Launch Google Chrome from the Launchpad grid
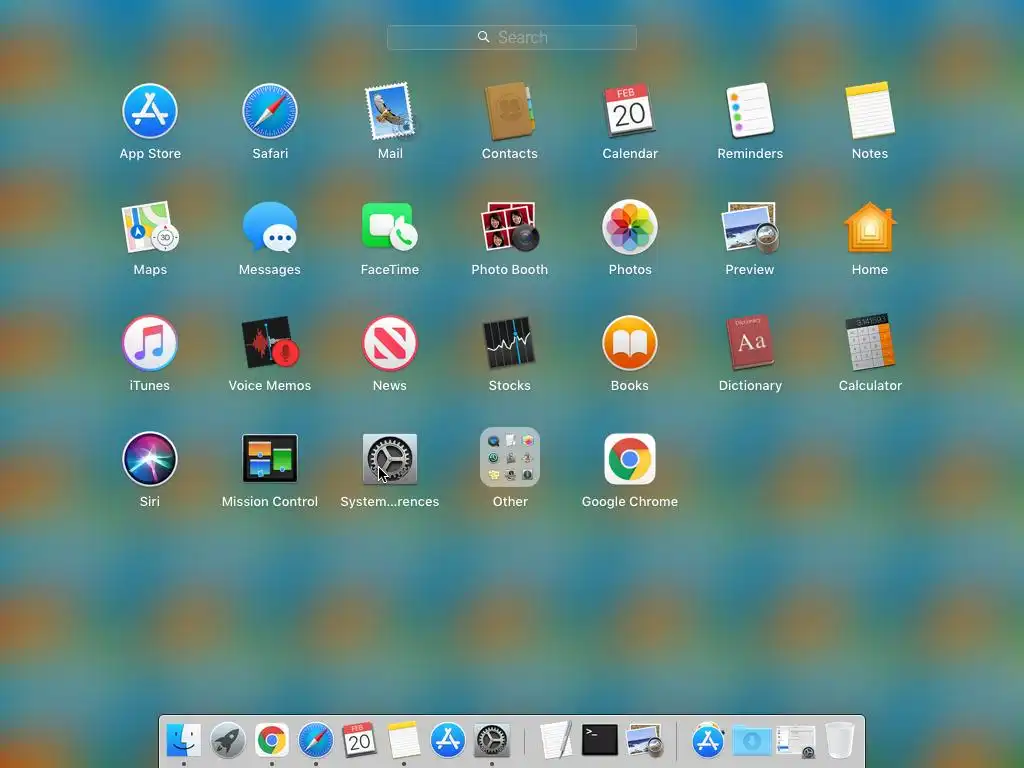1024x768 pixels. click(x=630, y=459)
